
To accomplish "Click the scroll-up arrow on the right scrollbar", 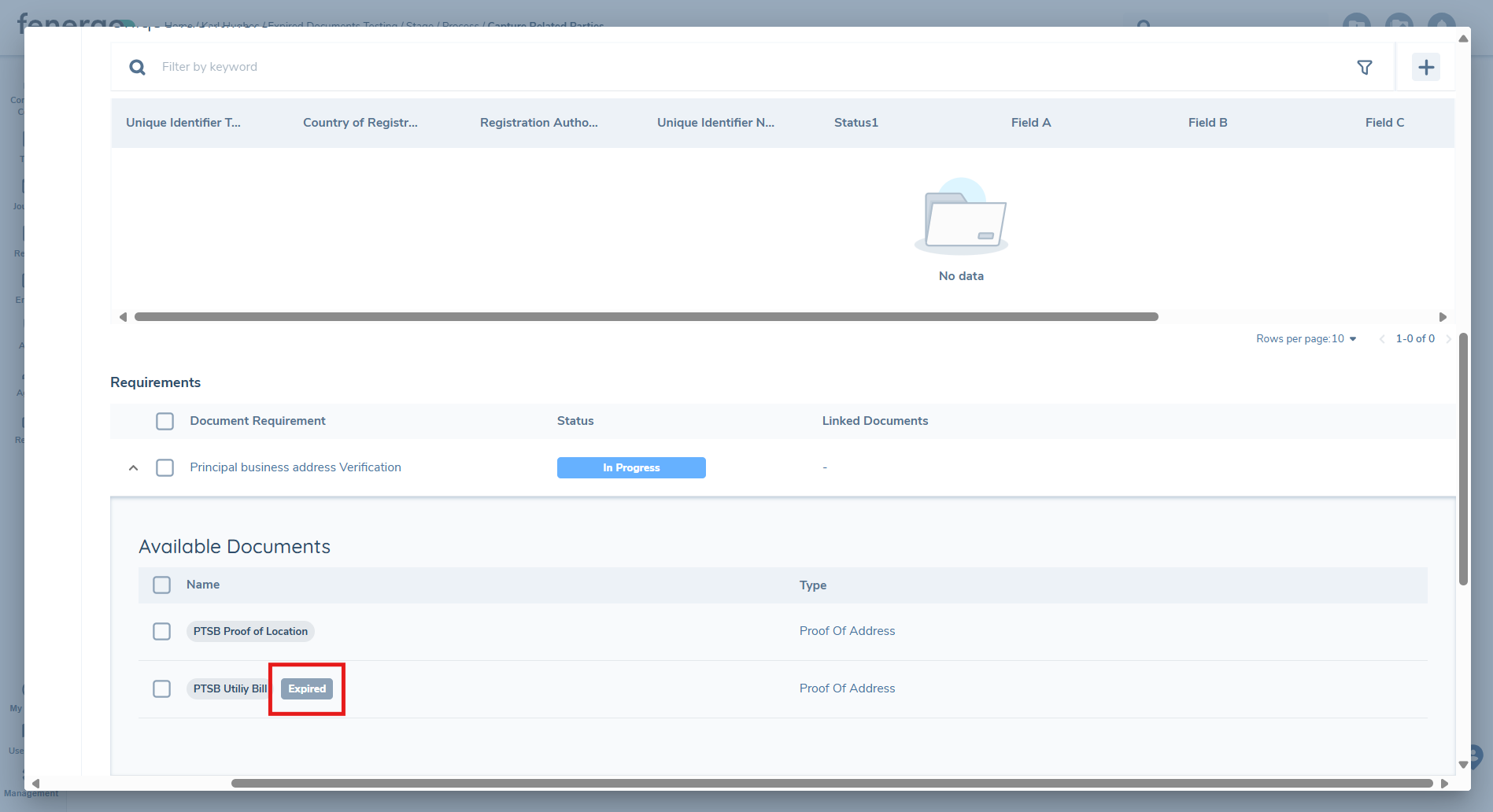I will coord(1462,38).
